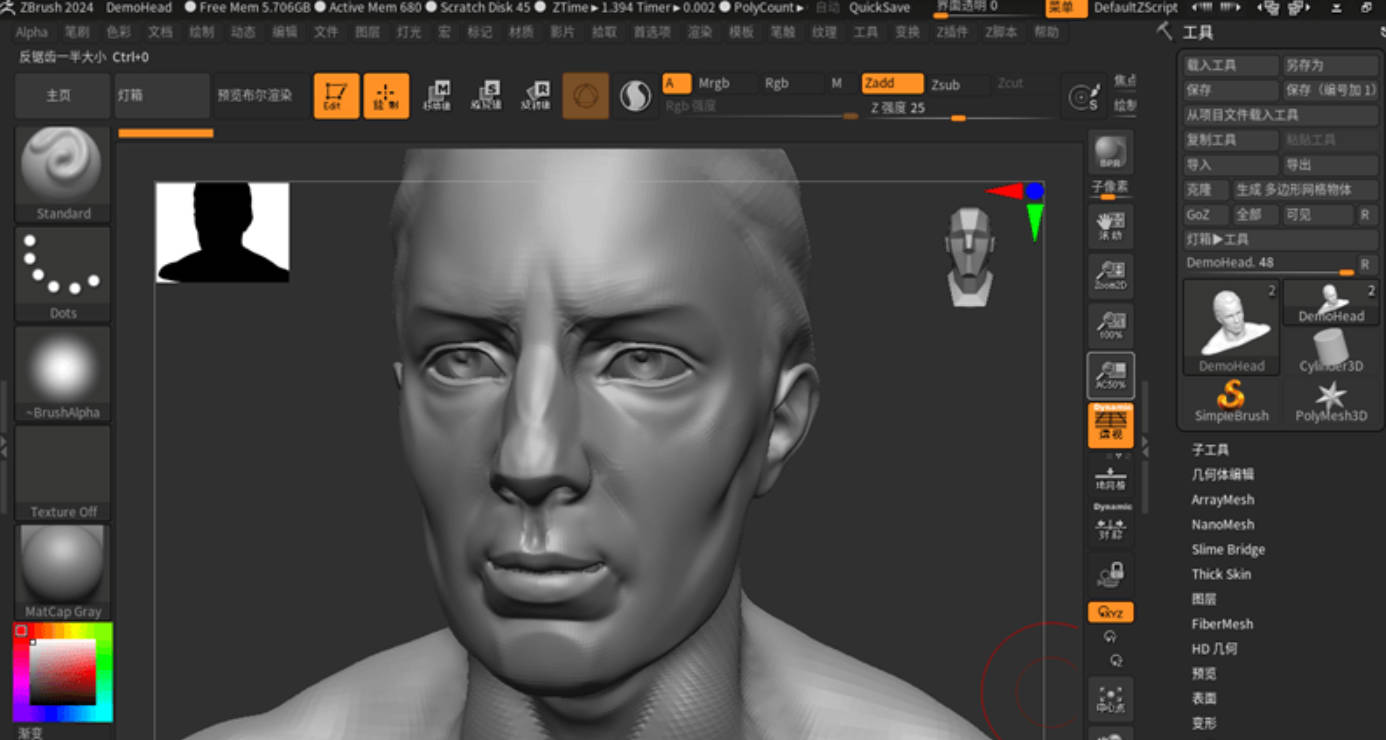Select the Zoom2D icon
Viewport: 1386px width, 740px height.
(x=1110, y=276)
